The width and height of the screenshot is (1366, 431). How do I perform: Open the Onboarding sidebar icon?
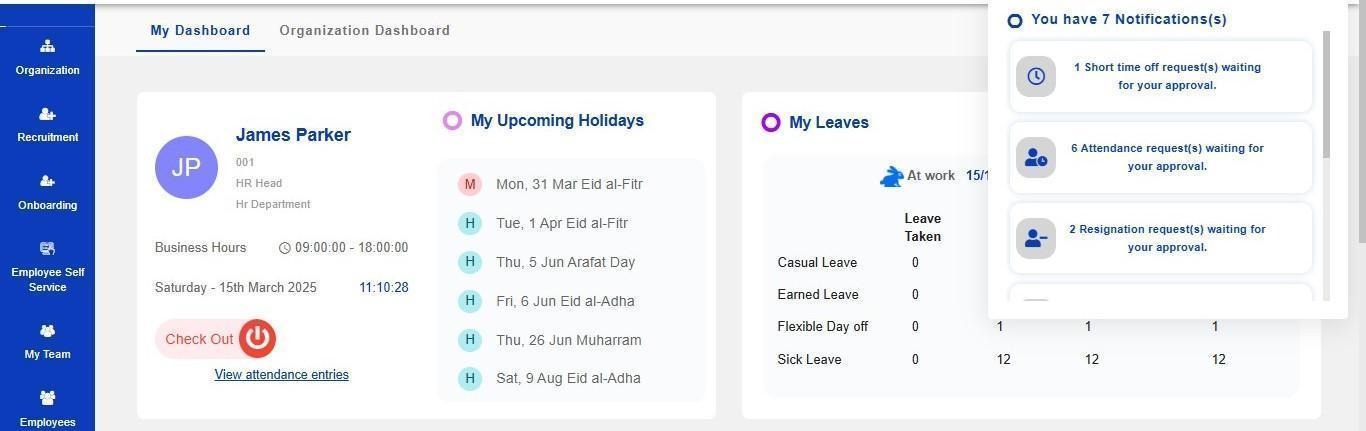(x=47, y=181)
